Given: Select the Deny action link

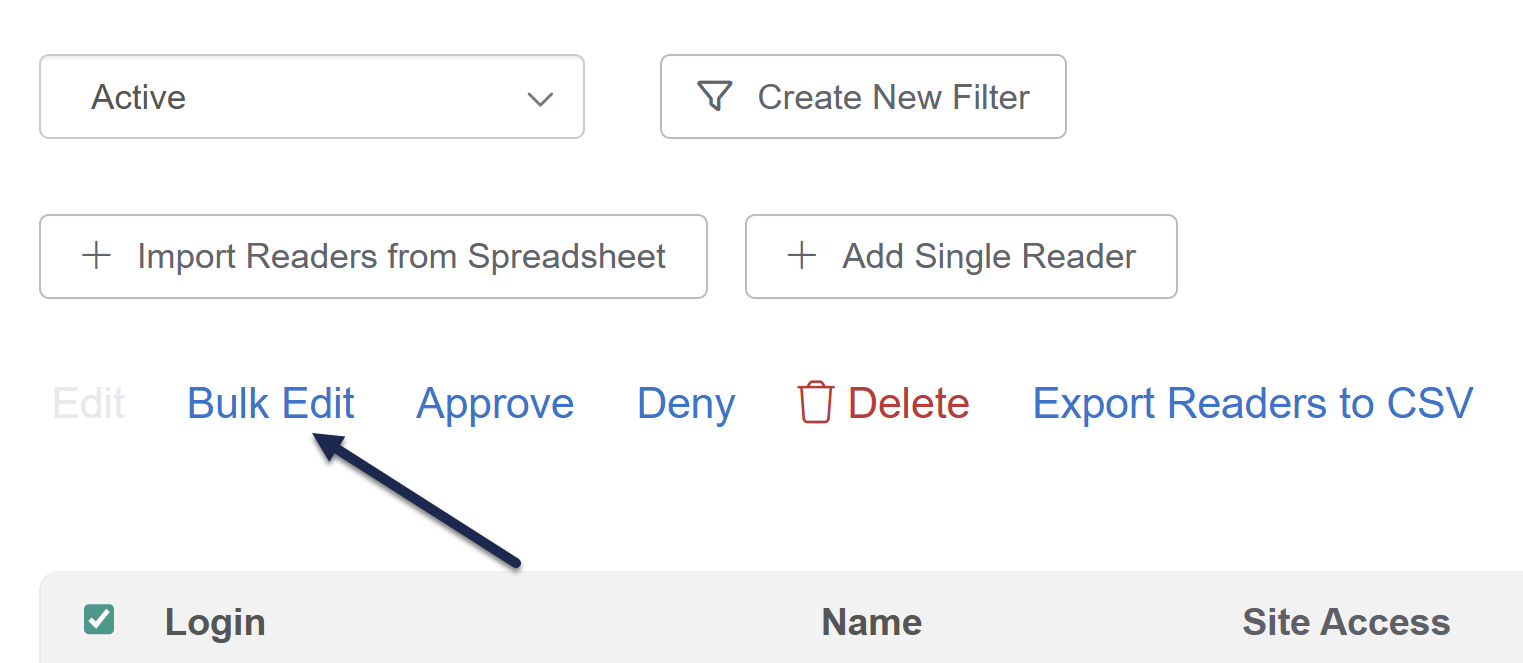Looking at the screenshot, I should [x=686, y=403].
